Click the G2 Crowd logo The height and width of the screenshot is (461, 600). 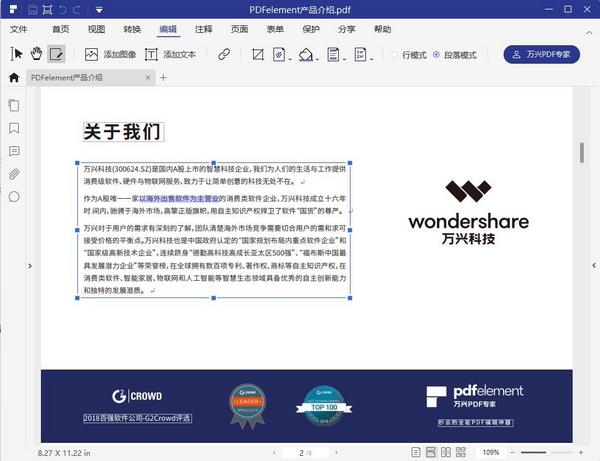[x=137, y=396]
